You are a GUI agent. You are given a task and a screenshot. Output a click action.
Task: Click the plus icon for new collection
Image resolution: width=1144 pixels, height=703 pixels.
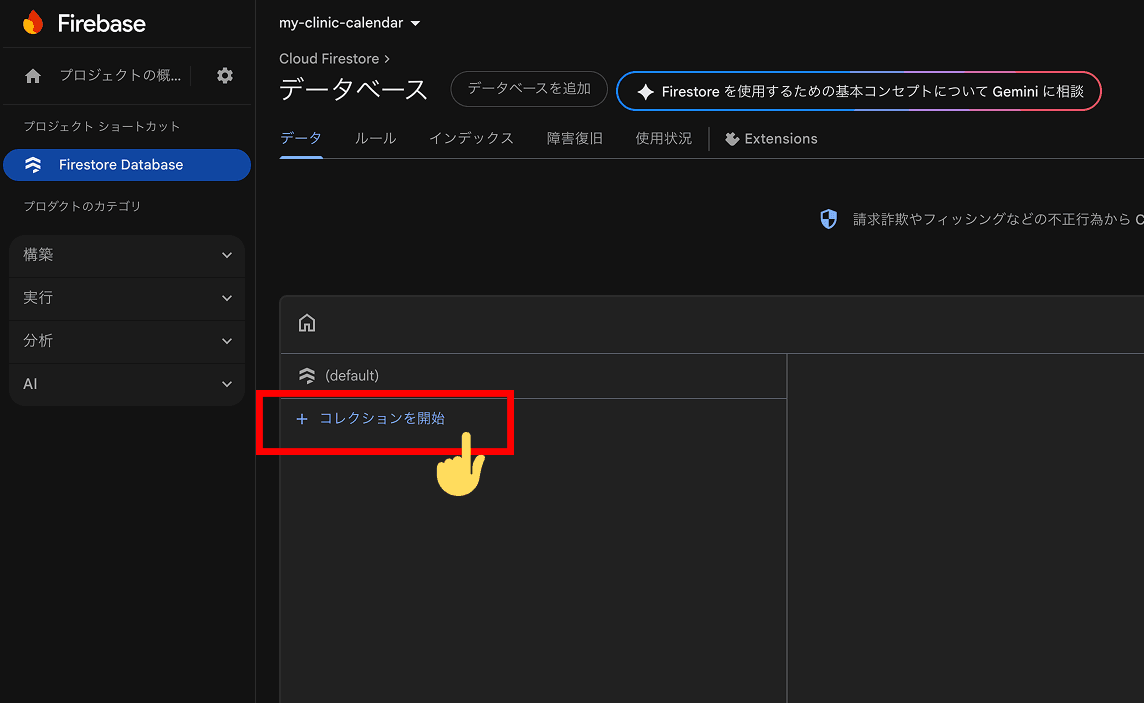302,419
